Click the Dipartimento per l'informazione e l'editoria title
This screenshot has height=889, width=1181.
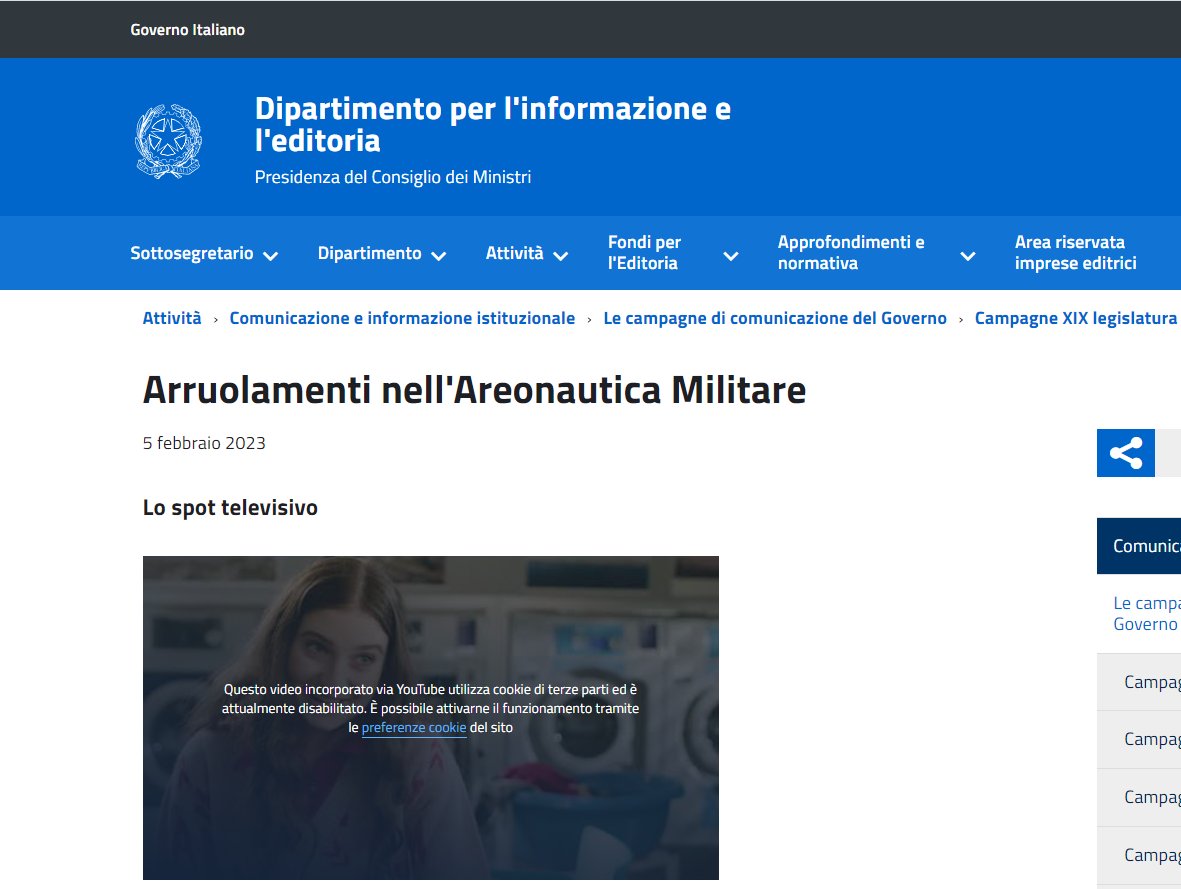coord(493,124)
